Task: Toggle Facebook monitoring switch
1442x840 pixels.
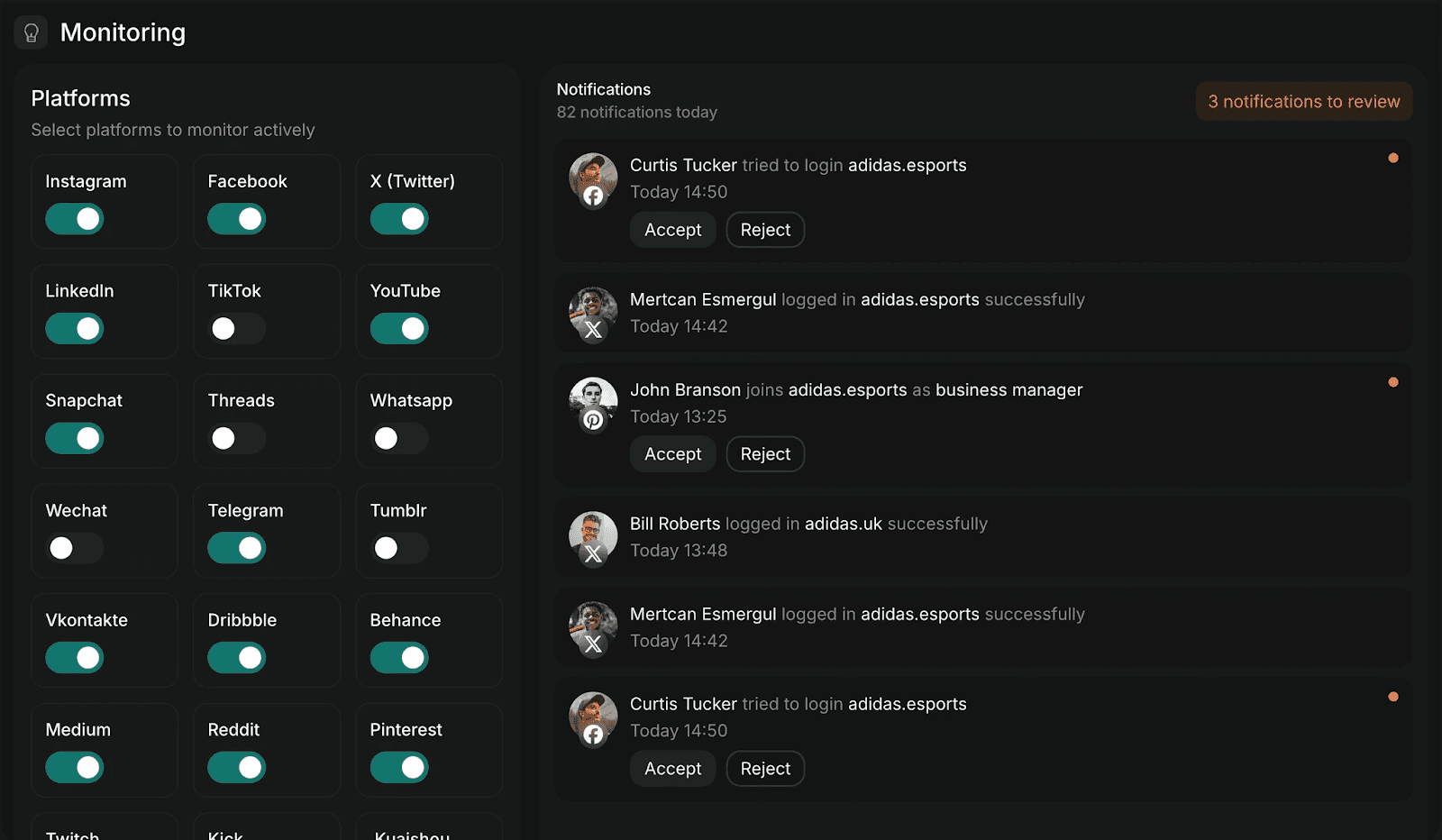Action: [237, 219]
